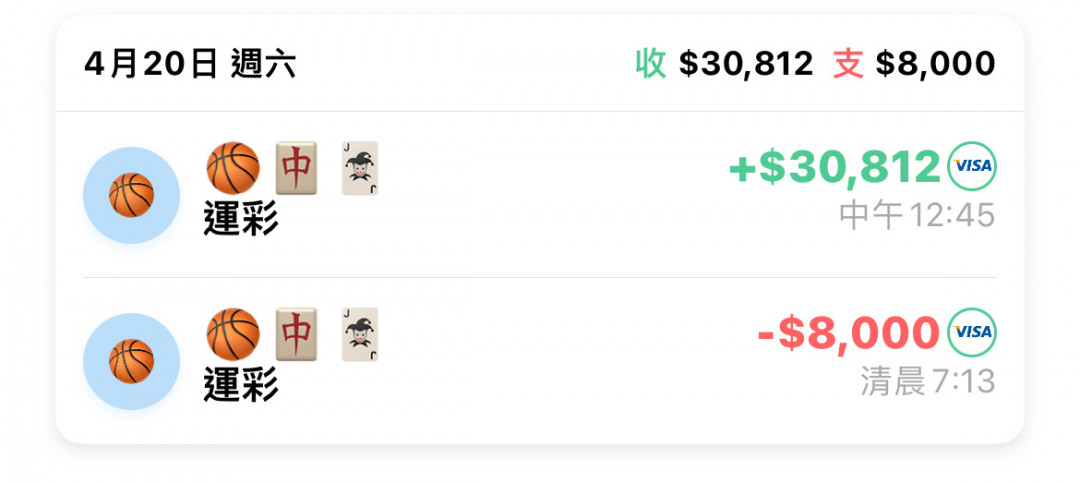Click joker card emoji in income entry title

(x=360, y=168)
